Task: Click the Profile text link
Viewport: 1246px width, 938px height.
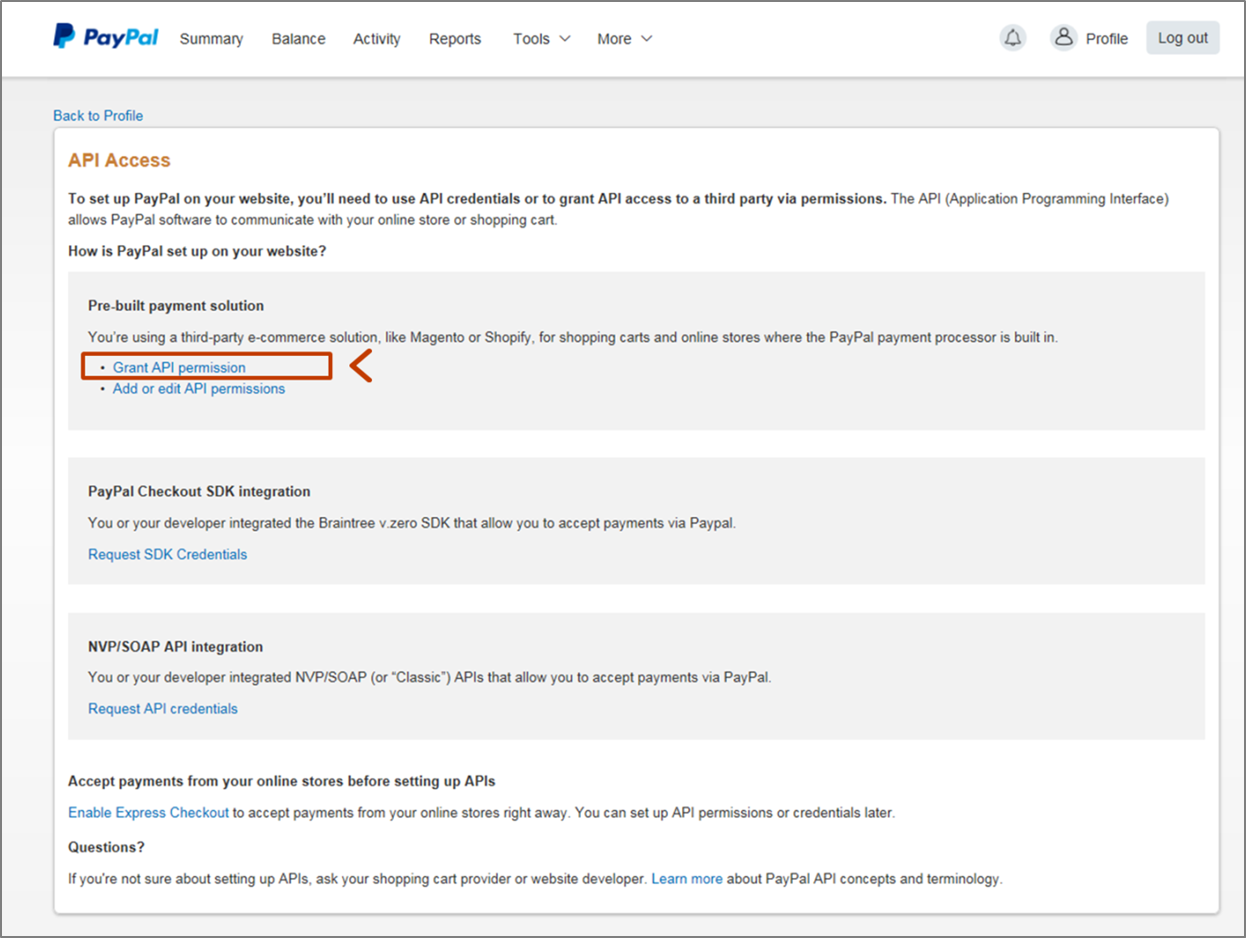Action: (x=1107, y=39)
